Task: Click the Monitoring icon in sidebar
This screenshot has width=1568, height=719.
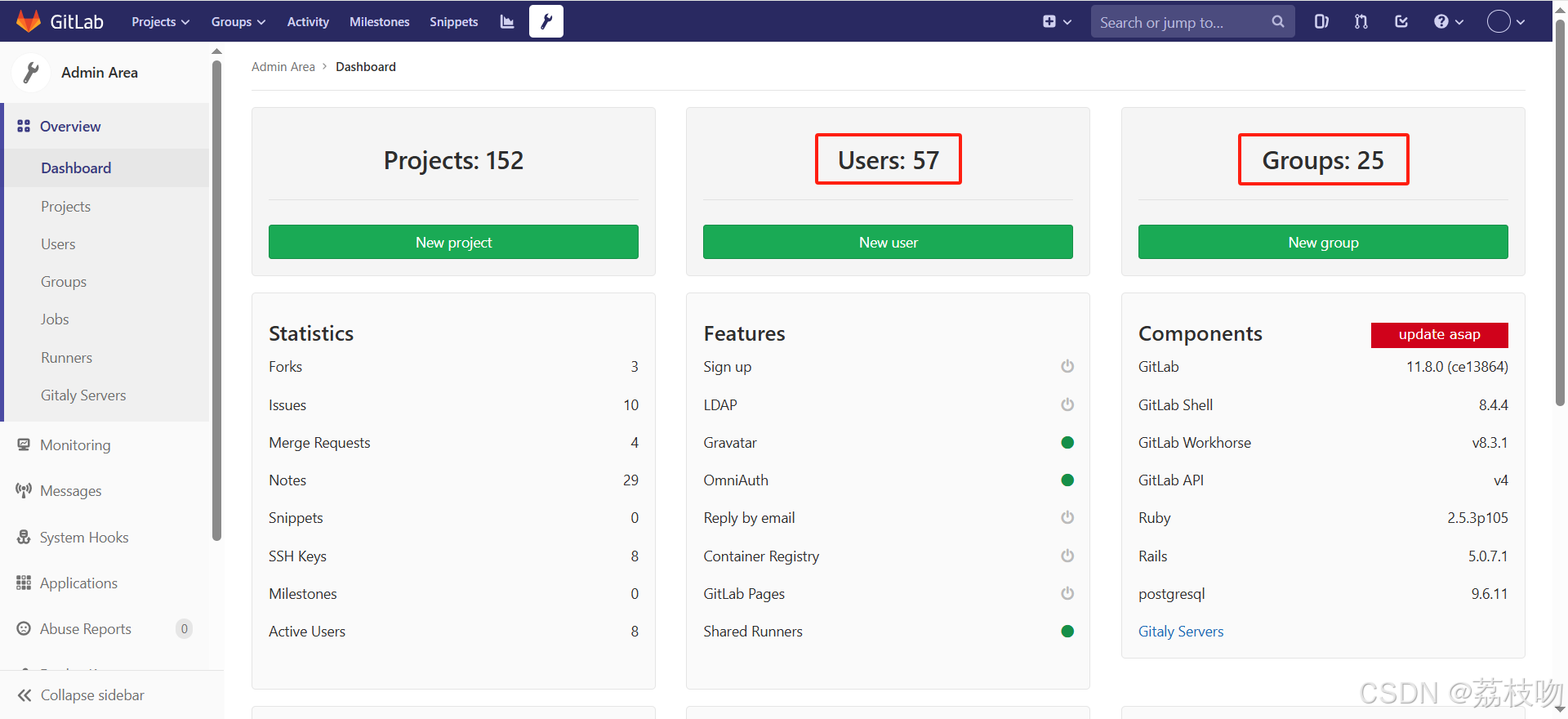Action: 24,444
